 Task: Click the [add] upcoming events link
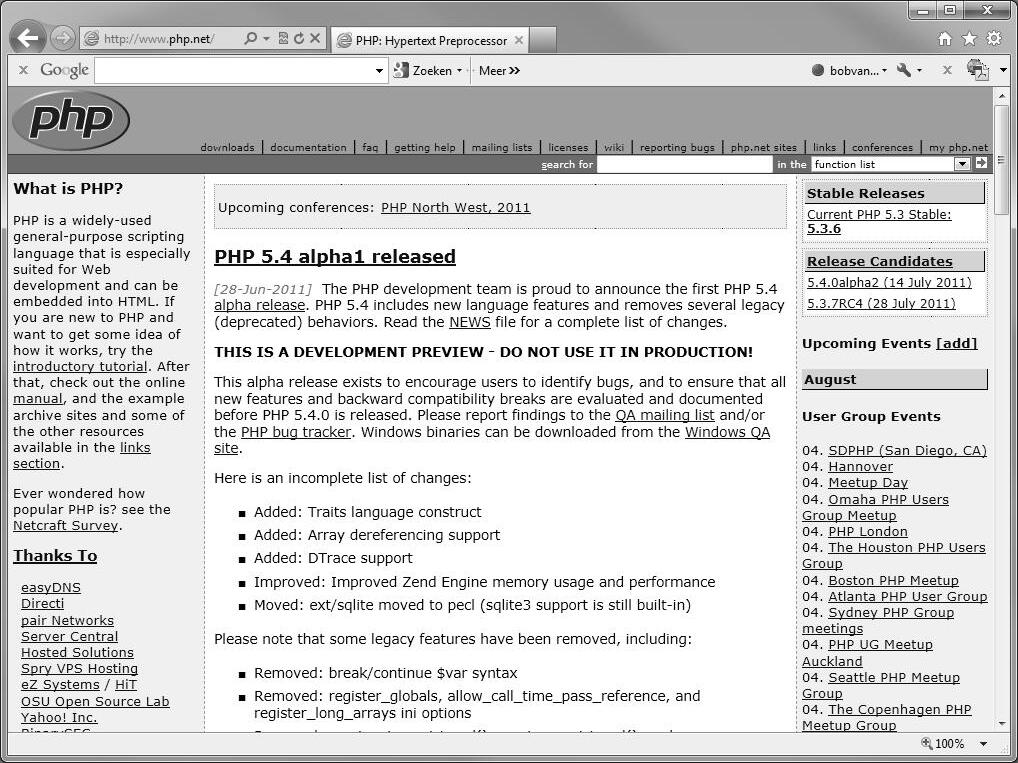pyautogui.click(x=956, y=344)
